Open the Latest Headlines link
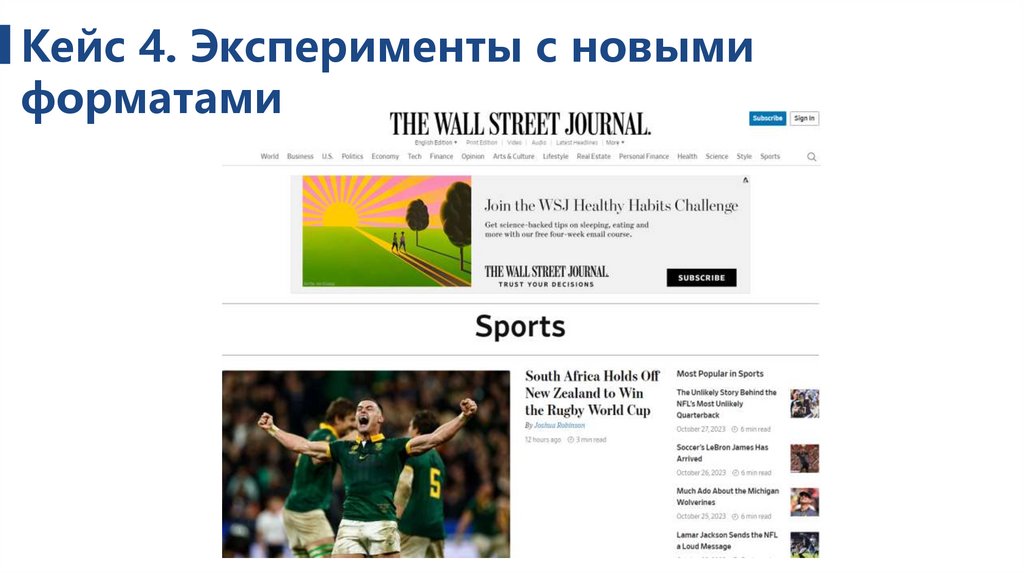 (577, 142)
